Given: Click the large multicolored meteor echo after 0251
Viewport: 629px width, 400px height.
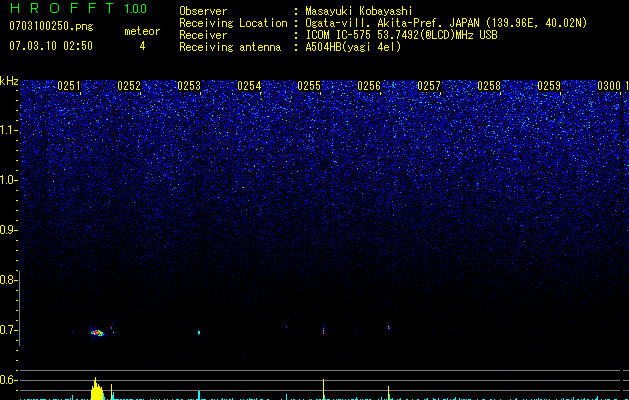Looking at the screenshot, I should point(97,333).
